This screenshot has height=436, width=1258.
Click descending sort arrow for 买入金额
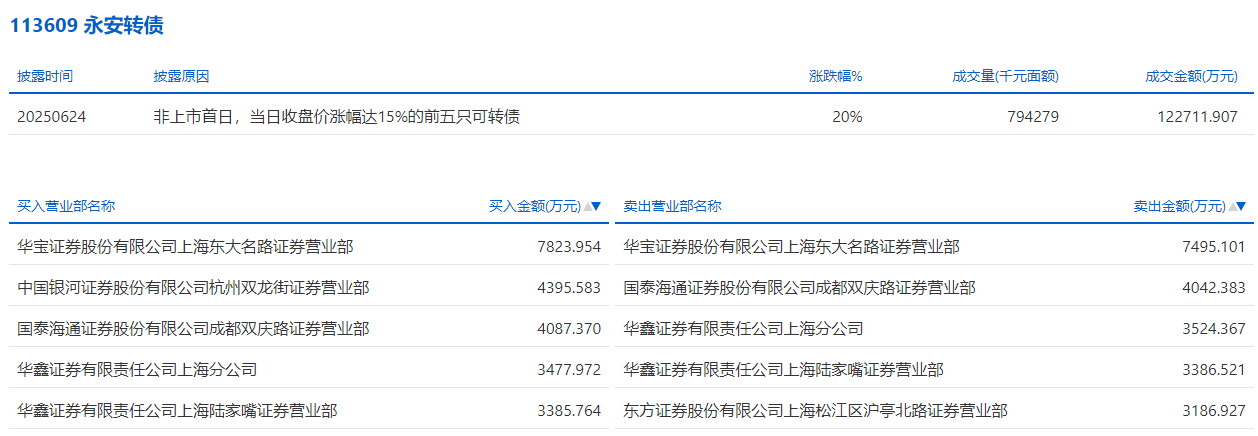597,207
